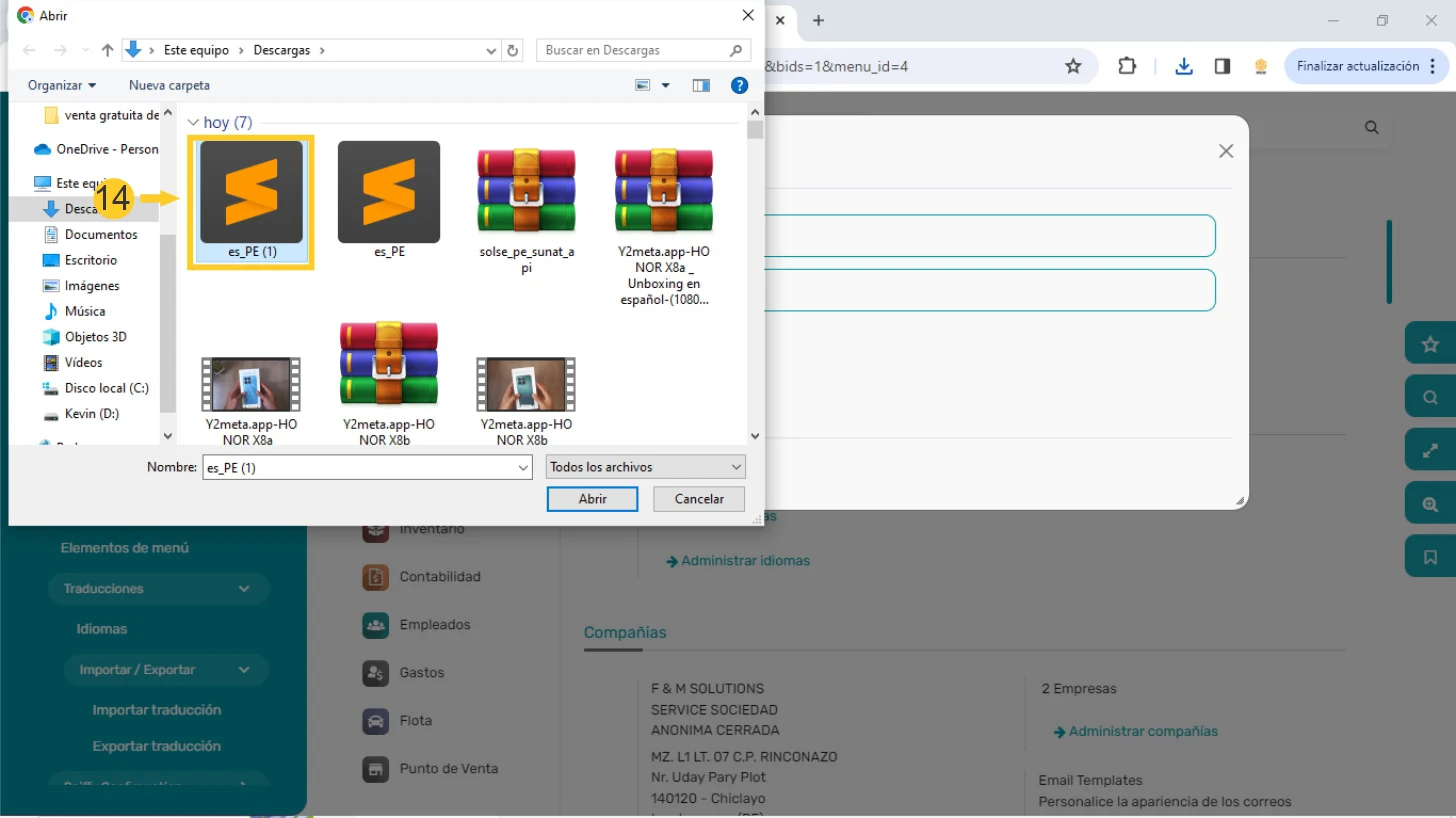Select Documentos in navigation pane

click(101, 234)
